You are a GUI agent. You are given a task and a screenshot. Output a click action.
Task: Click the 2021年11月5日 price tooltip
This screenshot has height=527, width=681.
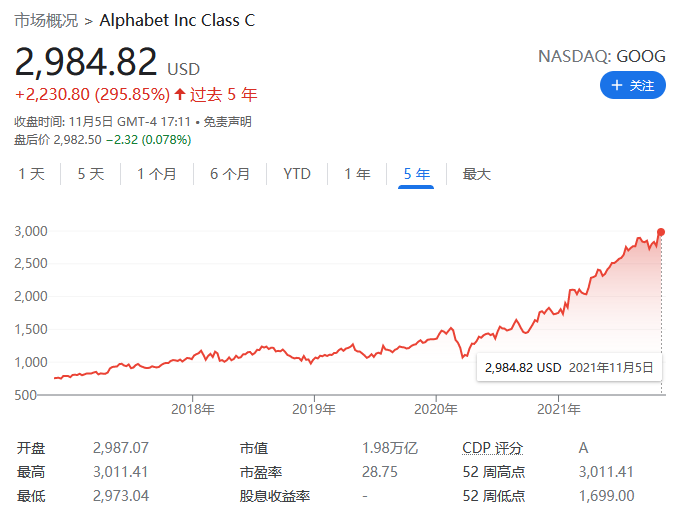569,368
